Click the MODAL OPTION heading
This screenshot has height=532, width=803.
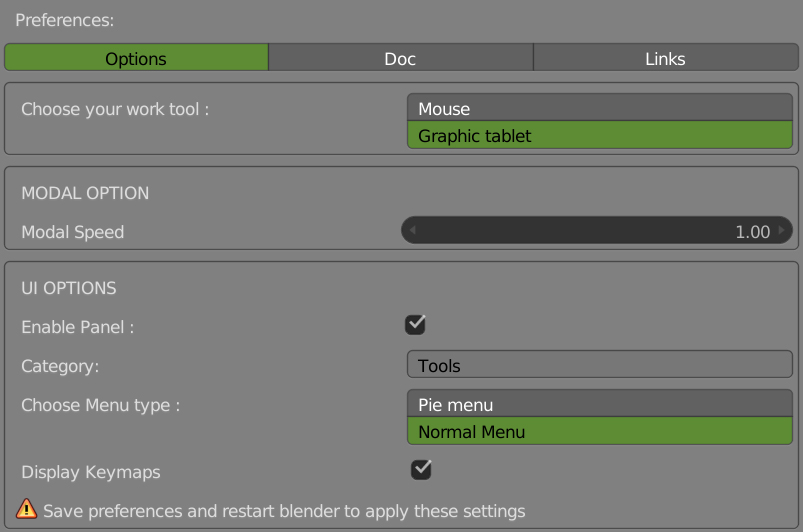(85, 193)
